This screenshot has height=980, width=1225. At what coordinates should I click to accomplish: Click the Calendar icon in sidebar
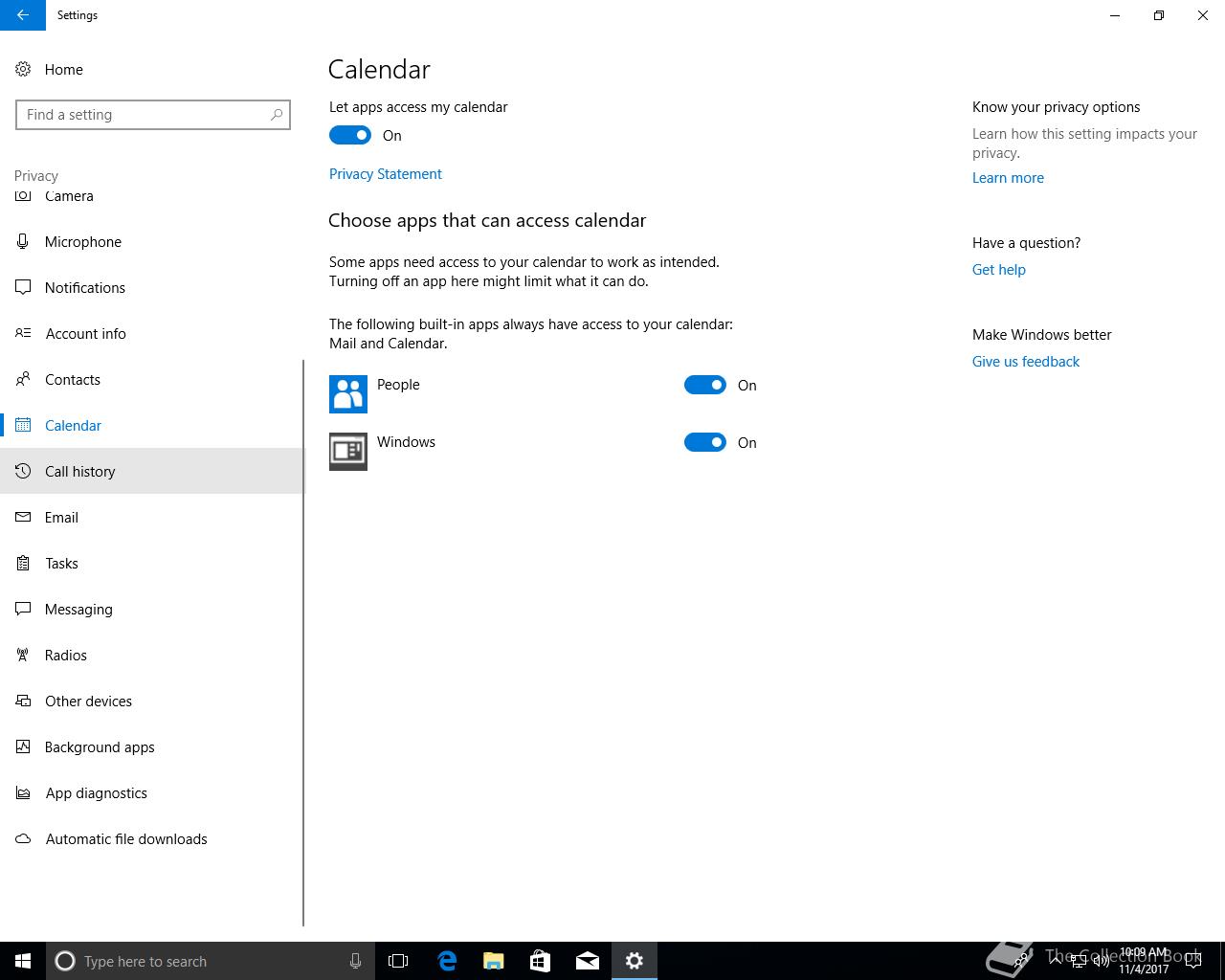click(23, 425)
